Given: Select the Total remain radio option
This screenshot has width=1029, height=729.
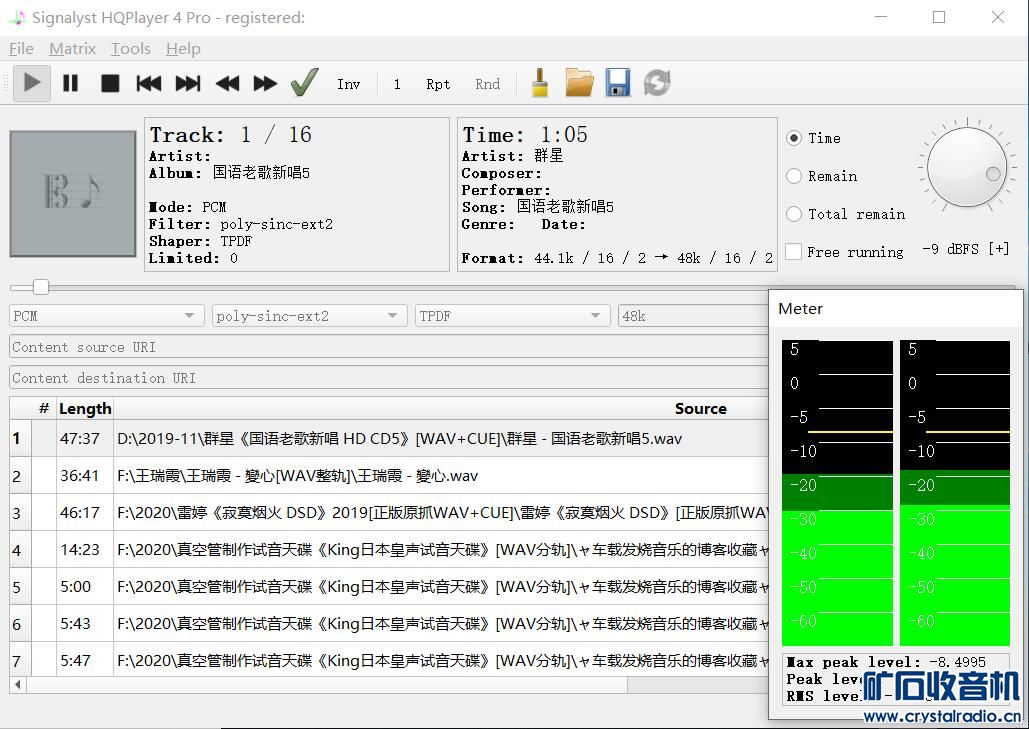Looking at the screenshot, I should [794, 214].
